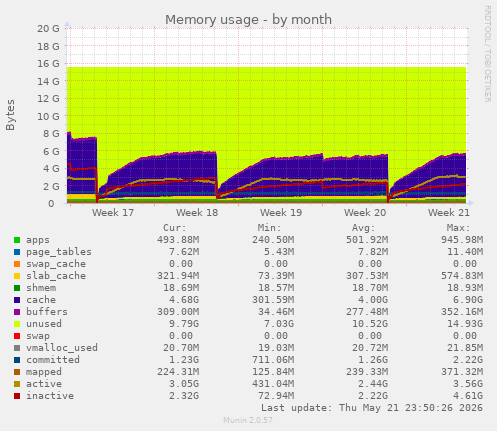Screen dimensions: 497x431
Task: Select the 'shmem' legend label
Action: tap(41, 288)
